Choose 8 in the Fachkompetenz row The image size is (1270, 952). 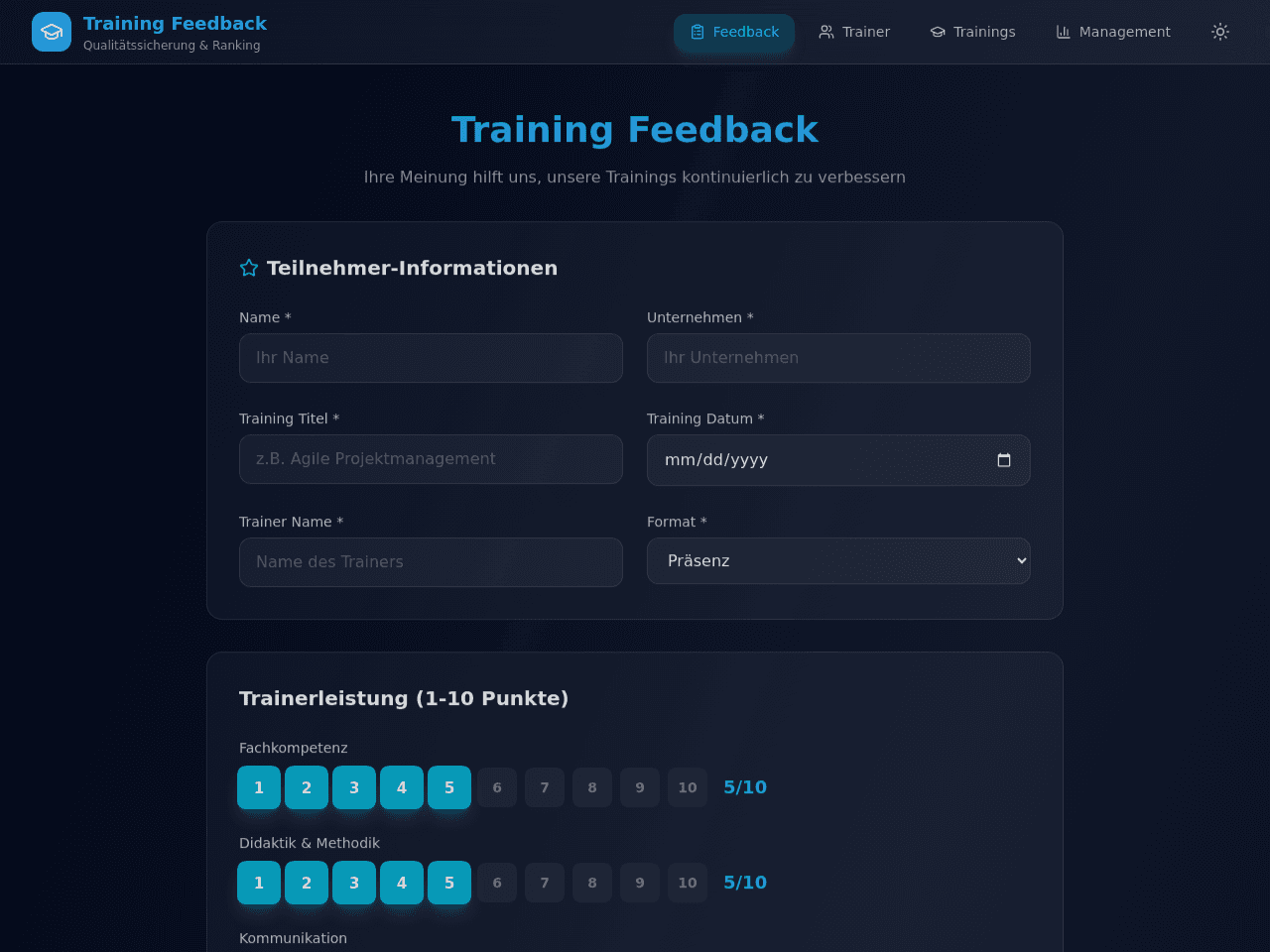[592, 787]
